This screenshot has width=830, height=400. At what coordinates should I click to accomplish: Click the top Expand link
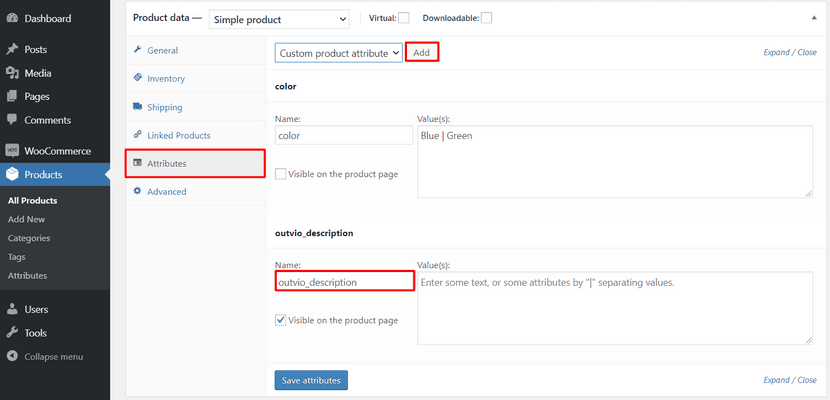[x=776, y=53]
